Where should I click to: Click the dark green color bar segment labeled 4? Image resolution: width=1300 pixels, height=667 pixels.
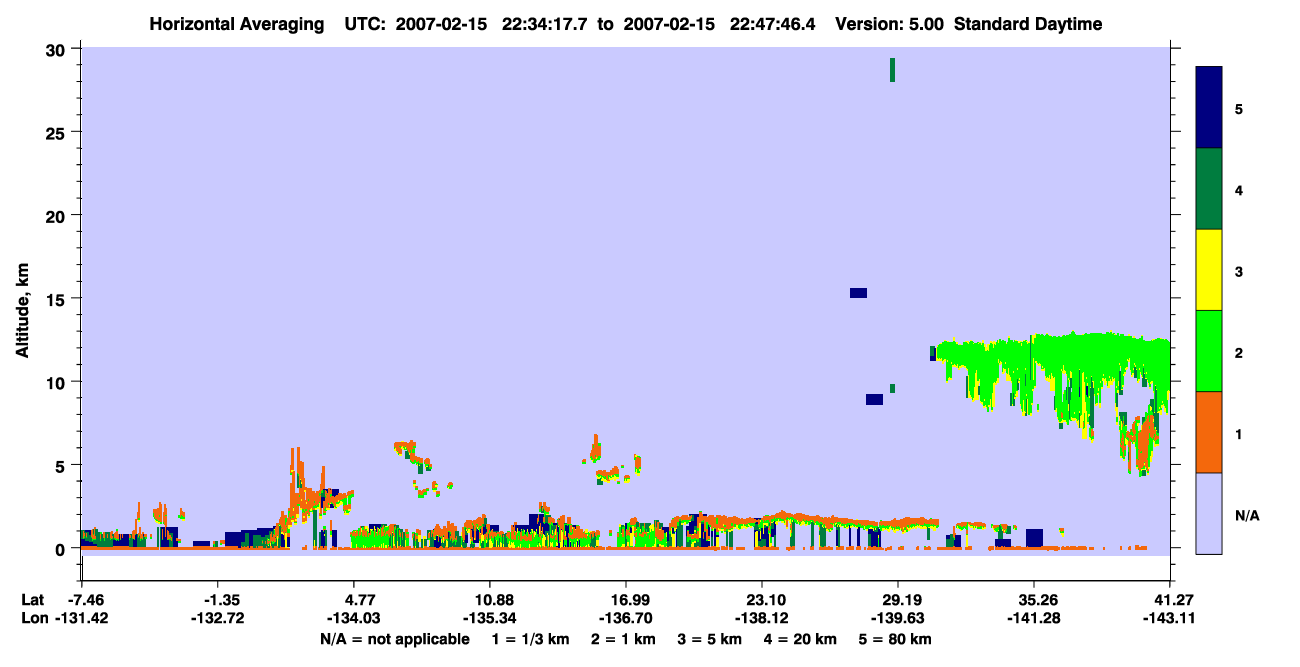[1209, 189]
